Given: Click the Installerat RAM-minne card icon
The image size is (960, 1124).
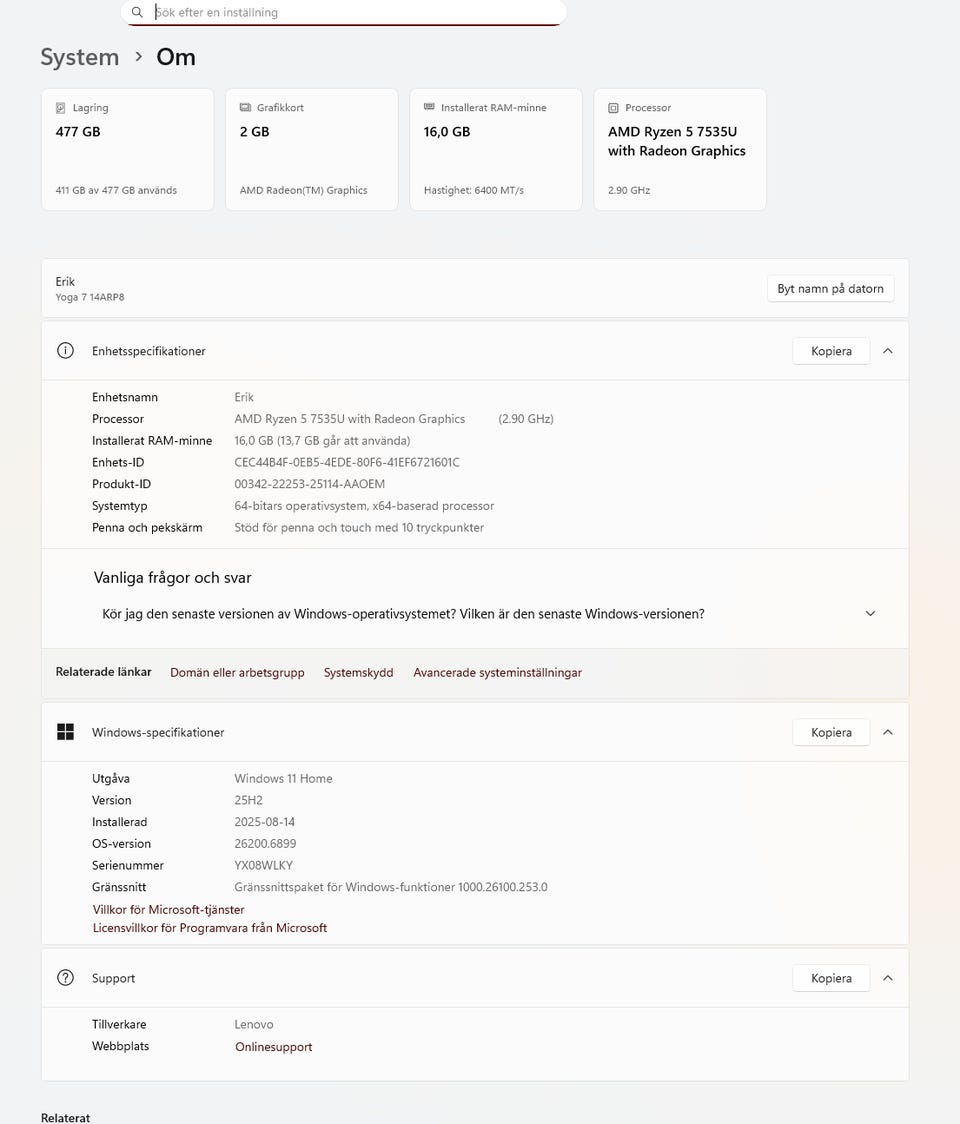Looking at the screenshot, I should point(429,107).
